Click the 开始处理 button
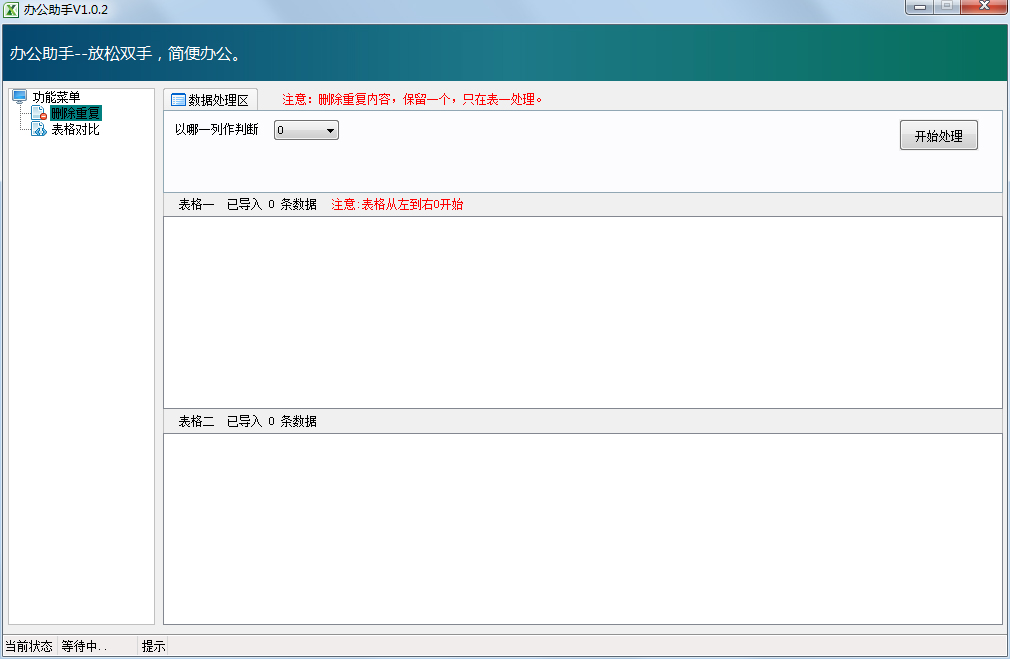The image size is (1010, 659). click(939, 136)
